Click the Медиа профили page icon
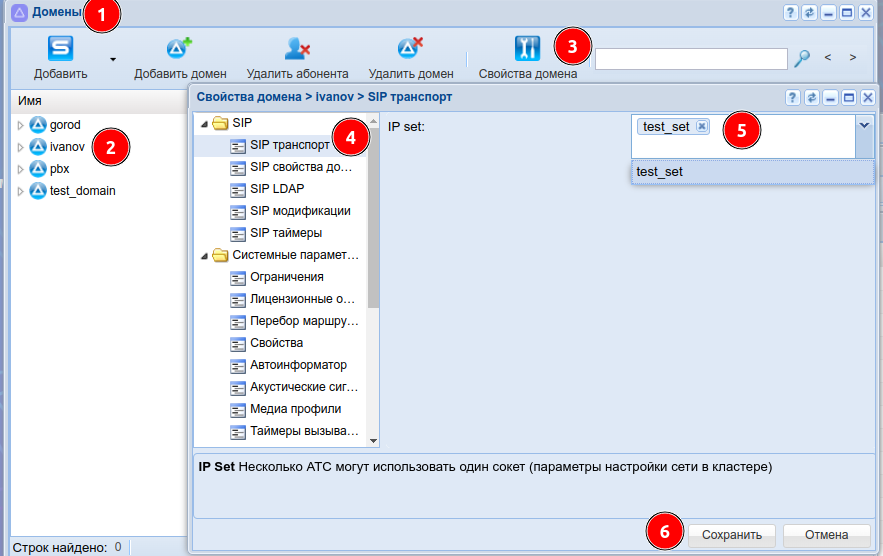 tap(238, 410)
